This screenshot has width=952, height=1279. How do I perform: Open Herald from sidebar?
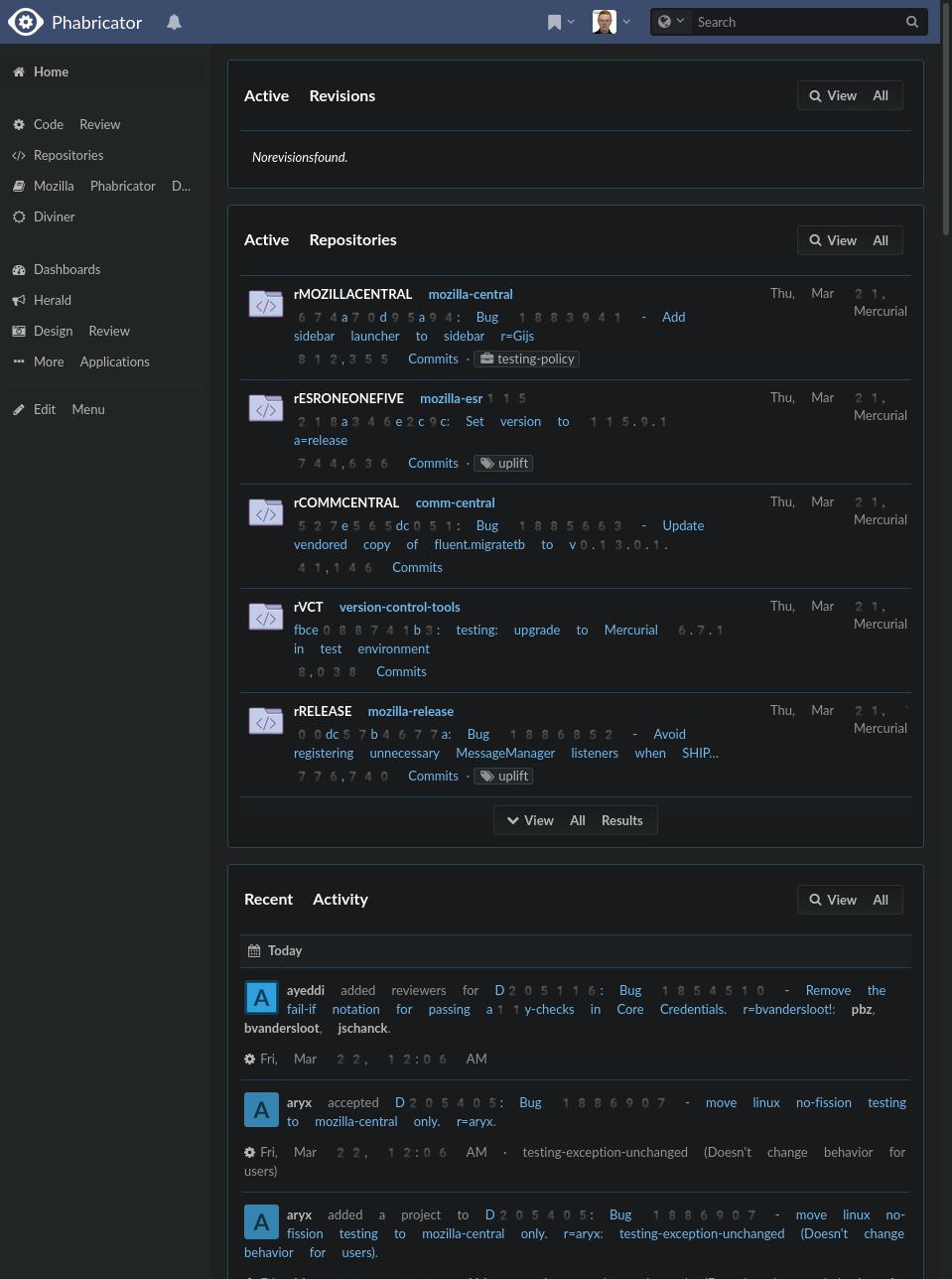tap(104, 300)
